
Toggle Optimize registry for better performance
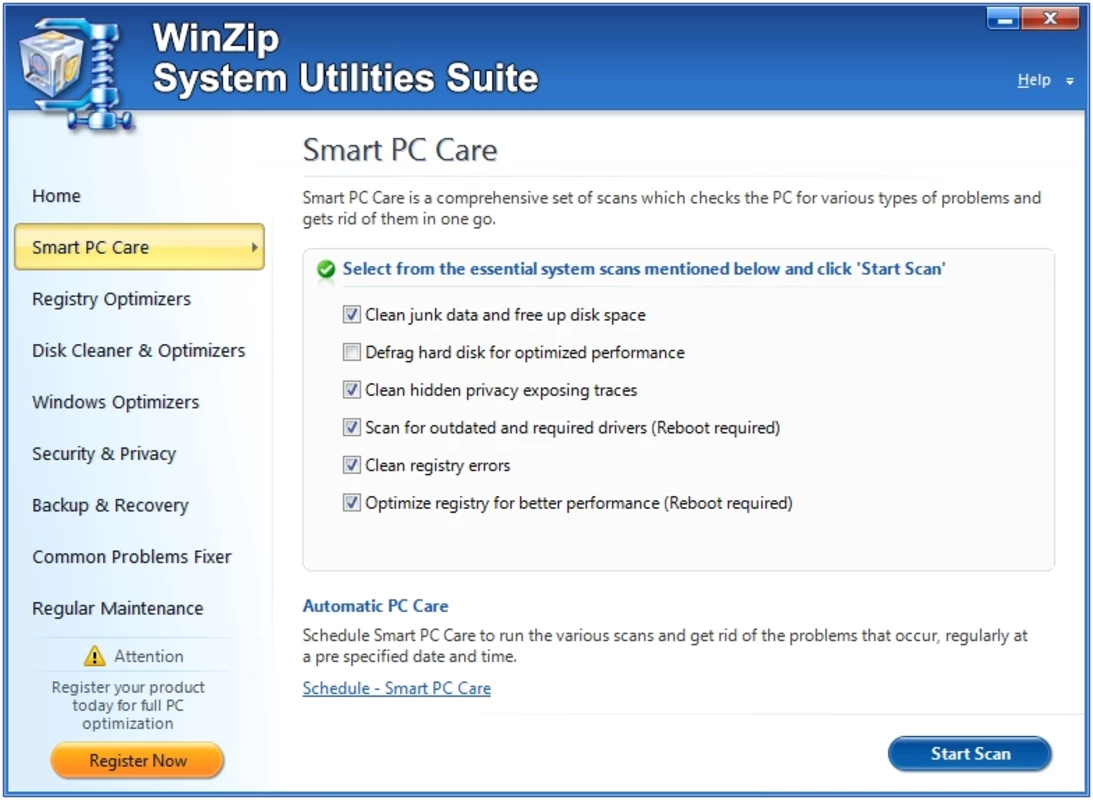point(351,502)
